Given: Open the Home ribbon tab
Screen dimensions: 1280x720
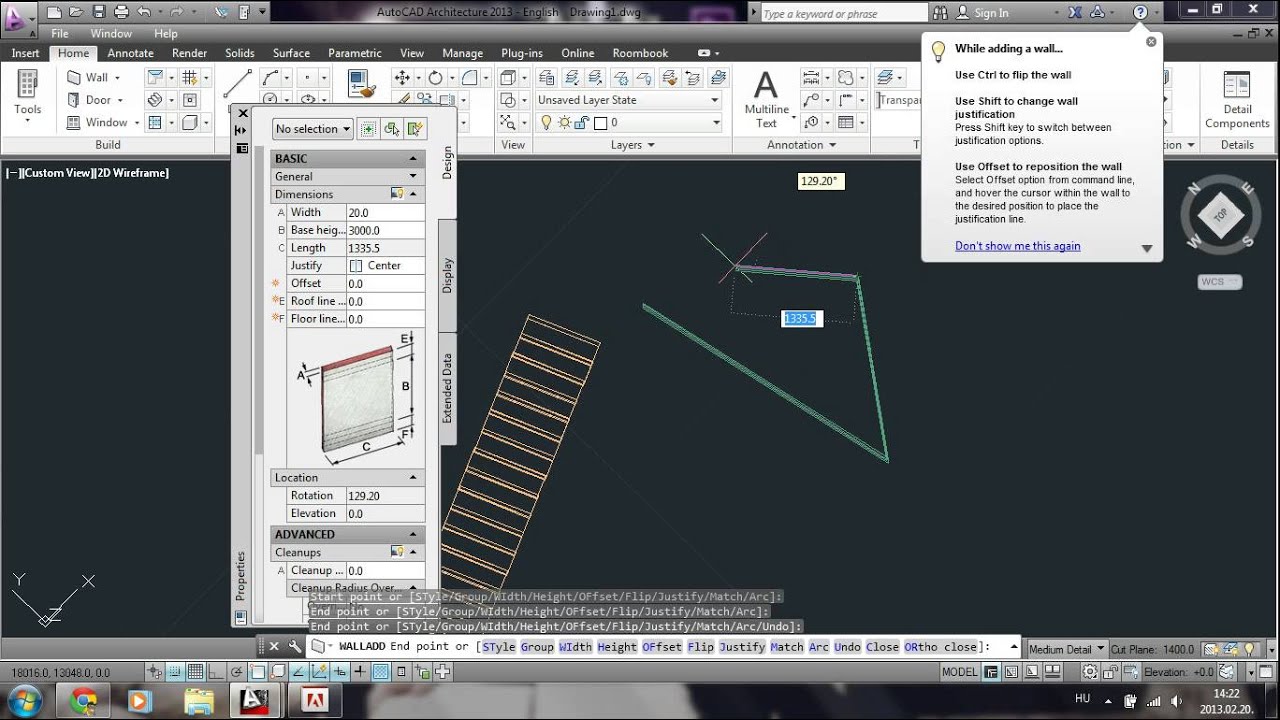Looking at the screenshot, I should tap(73, 53).
